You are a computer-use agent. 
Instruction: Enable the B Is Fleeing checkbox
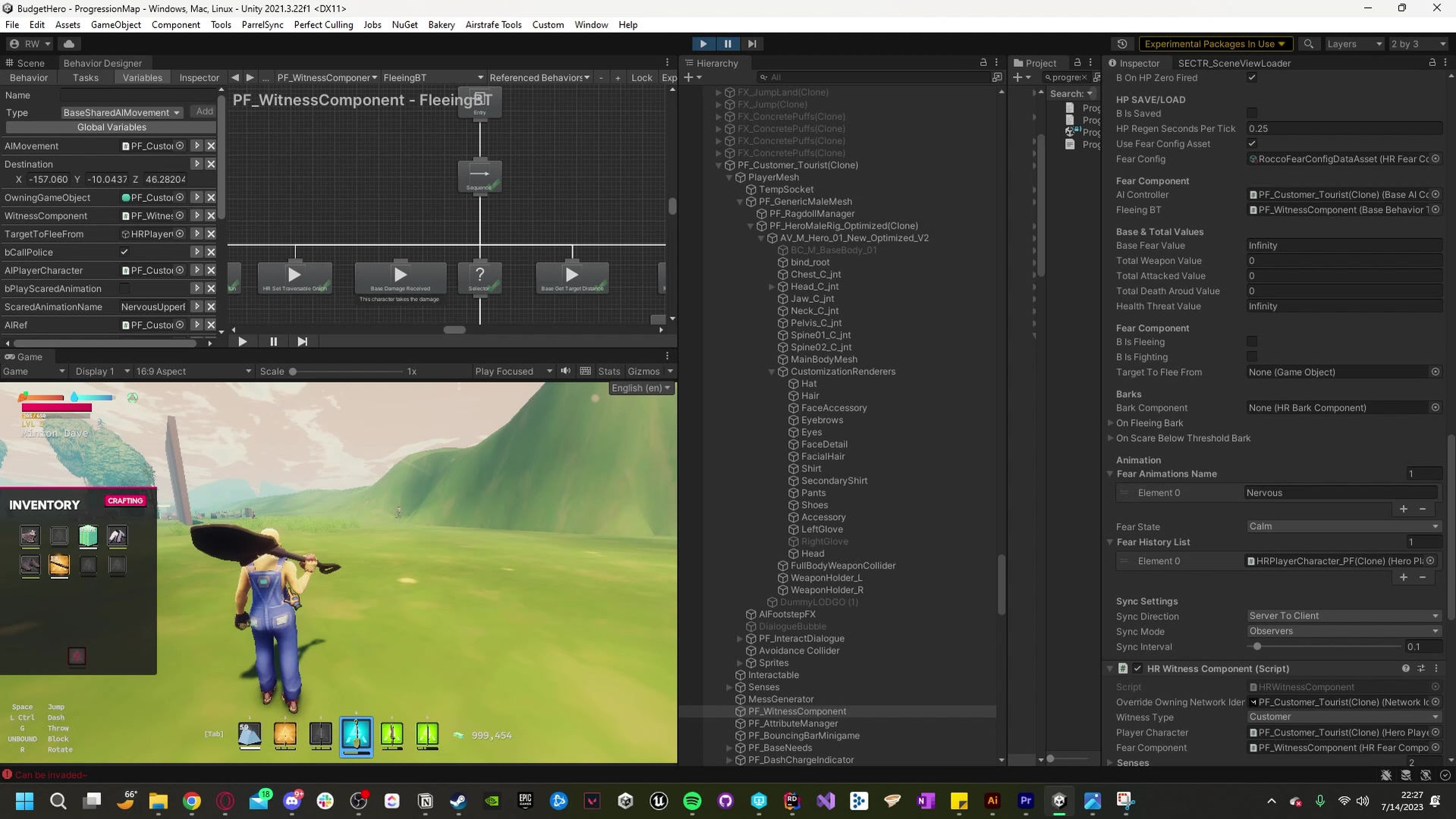(x=1252, y=342)
